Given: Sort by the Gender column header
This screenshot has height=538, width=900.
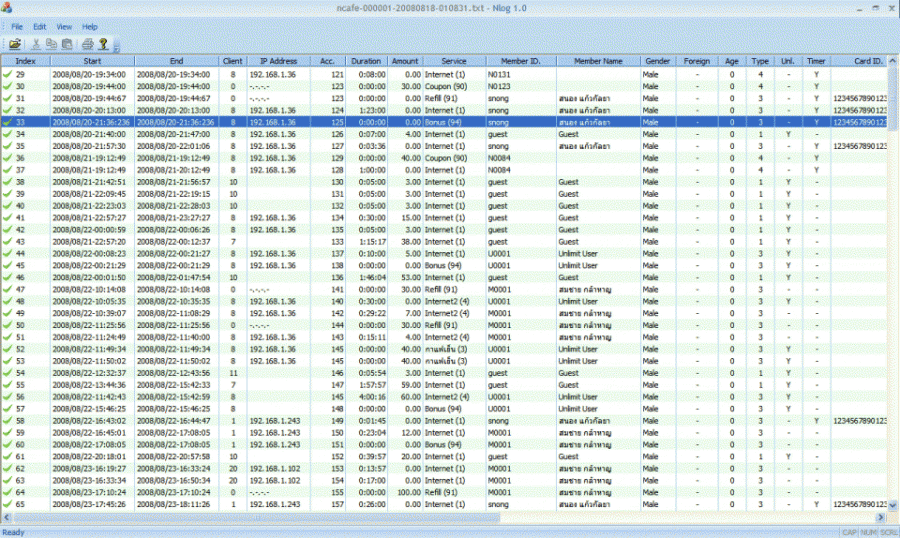Looking at the screenshot, I should coord(658,61).
